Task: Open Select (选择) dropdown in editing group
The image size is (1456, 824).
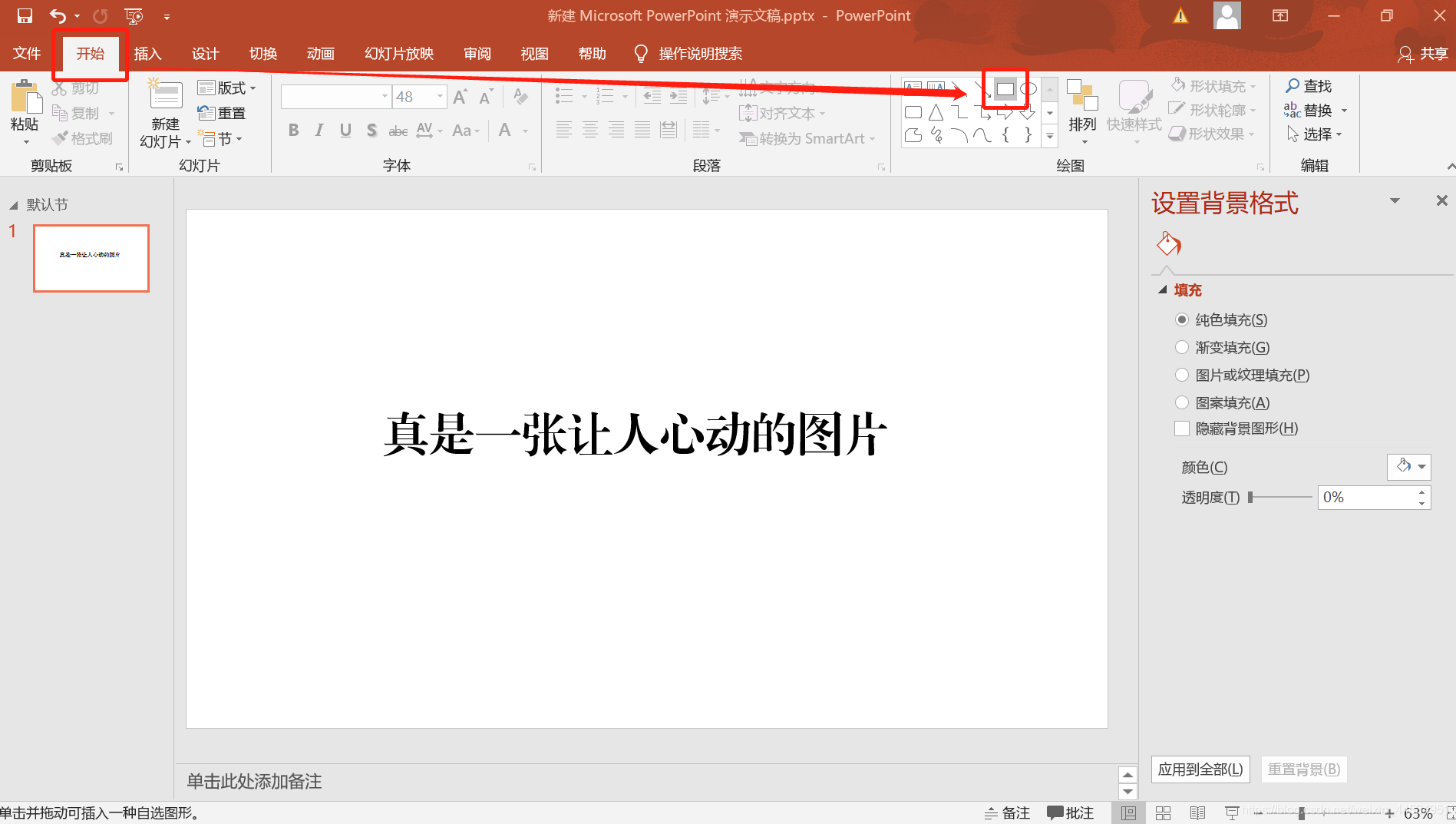Action: pyautogui.click(x=1316, y=134)
